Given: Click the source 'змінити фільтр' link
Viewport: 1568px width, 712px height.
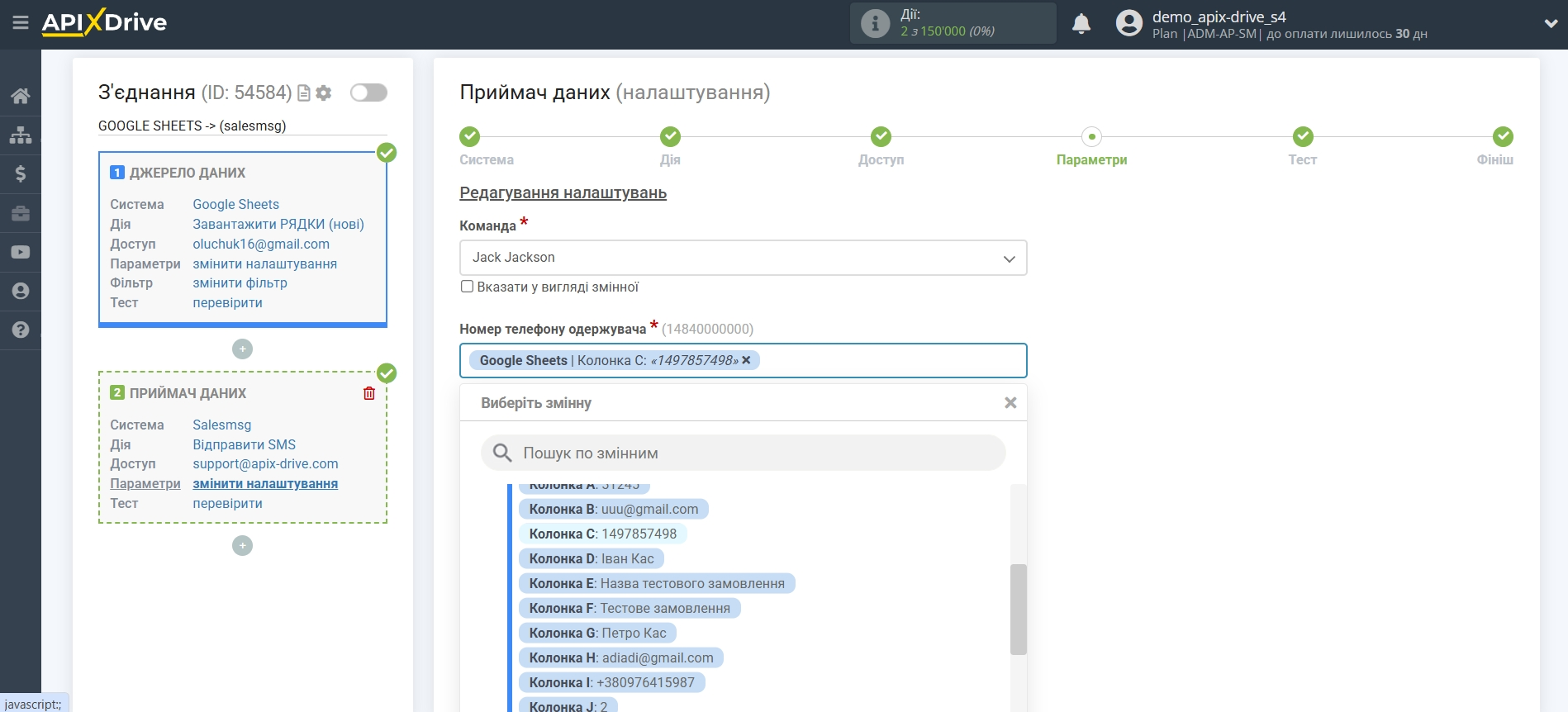Looking at the screenshot, I should point(240,282).
